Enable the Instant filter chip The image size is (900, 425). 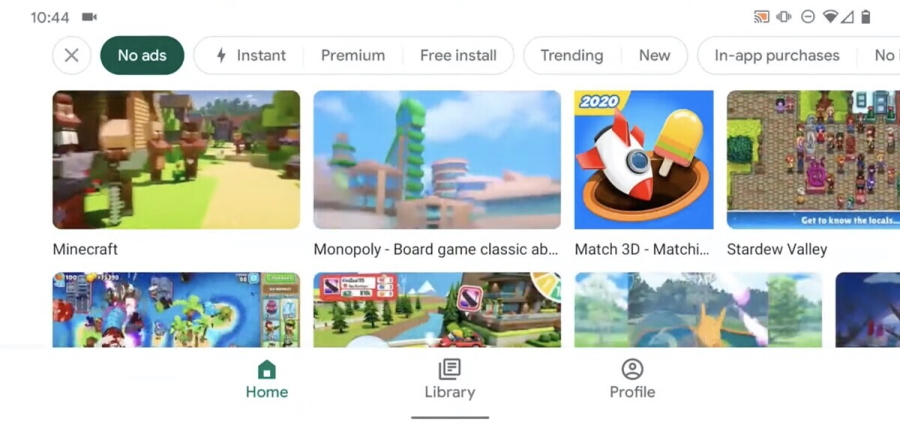click(250, 56)
